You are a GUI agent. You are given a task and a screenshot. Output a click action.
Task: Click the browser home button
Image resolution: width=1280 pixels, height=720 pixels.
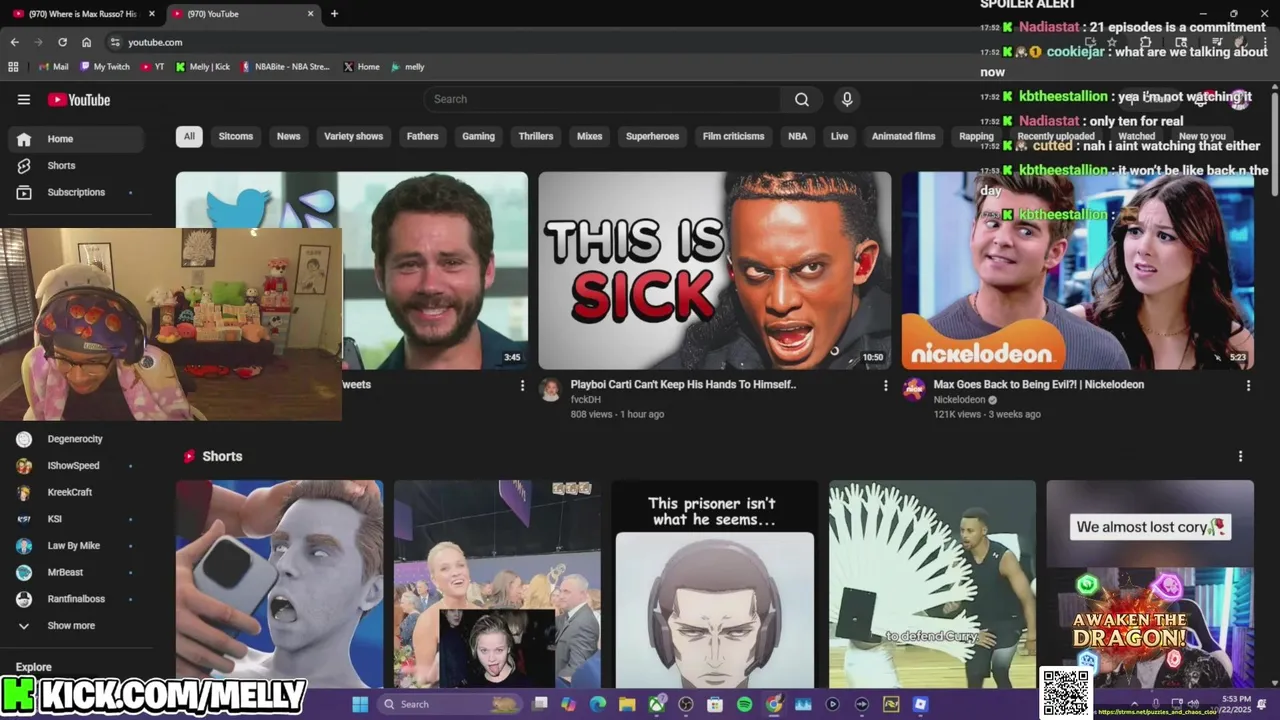click(x=86, y=42)
